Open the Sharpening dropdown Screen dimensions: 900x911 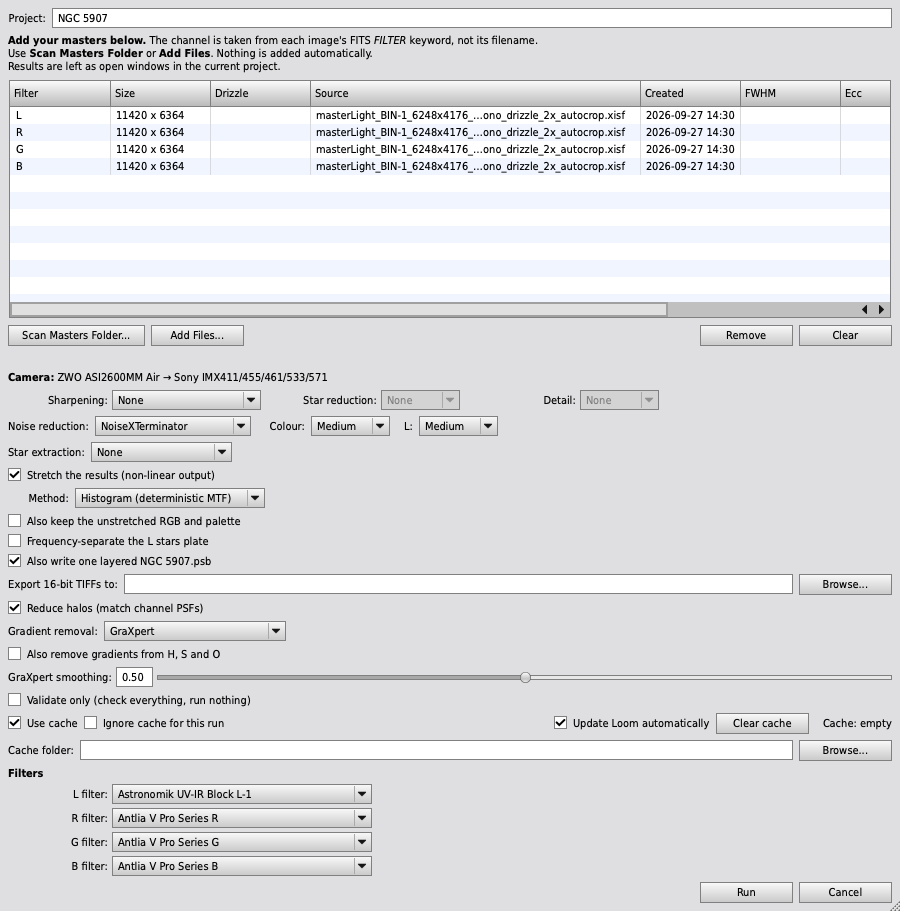(x=186, y=400)
